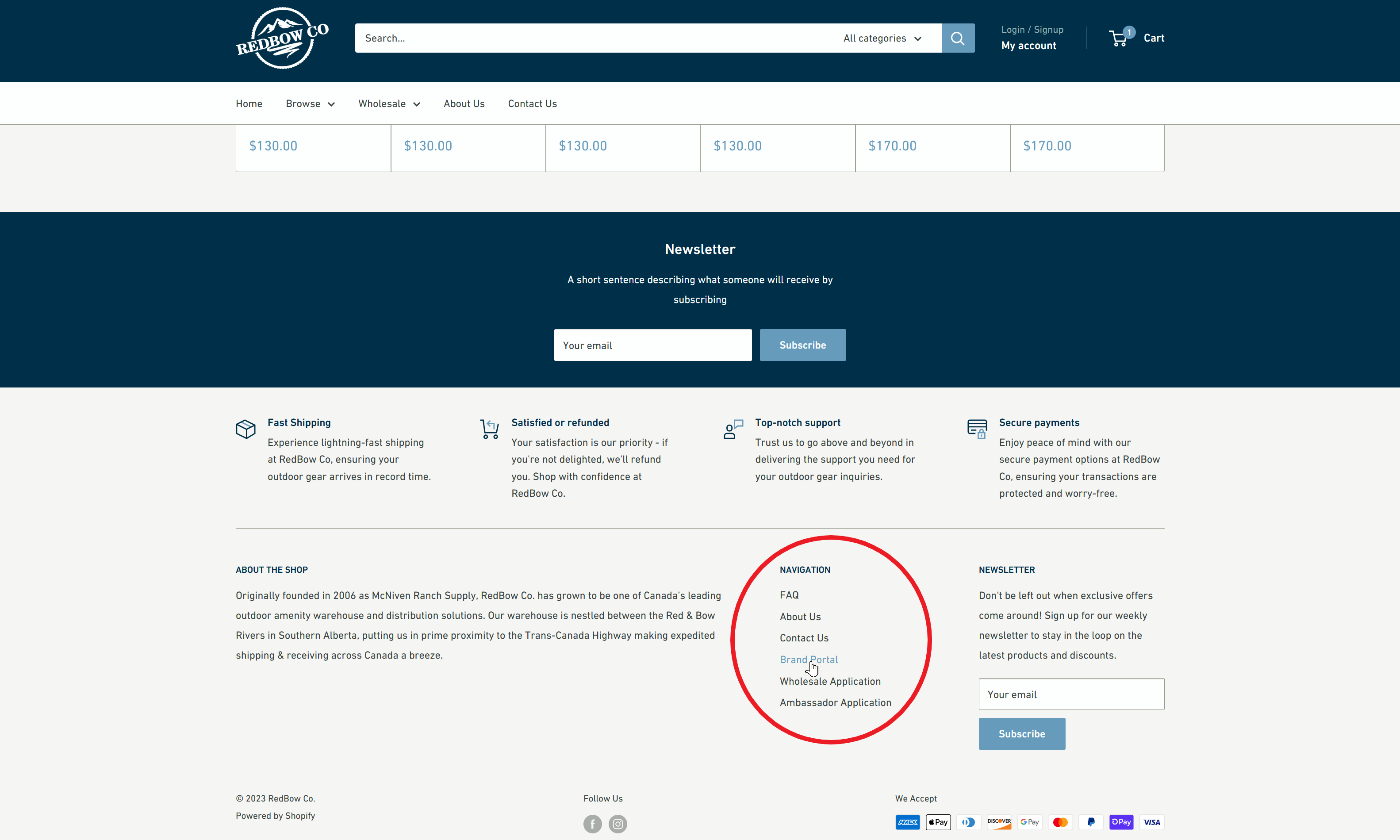The height and width of the screenshot is (840, 1400).
Task: Expand the Wholesale navigation dropdown
Action: tap(389, 103)
